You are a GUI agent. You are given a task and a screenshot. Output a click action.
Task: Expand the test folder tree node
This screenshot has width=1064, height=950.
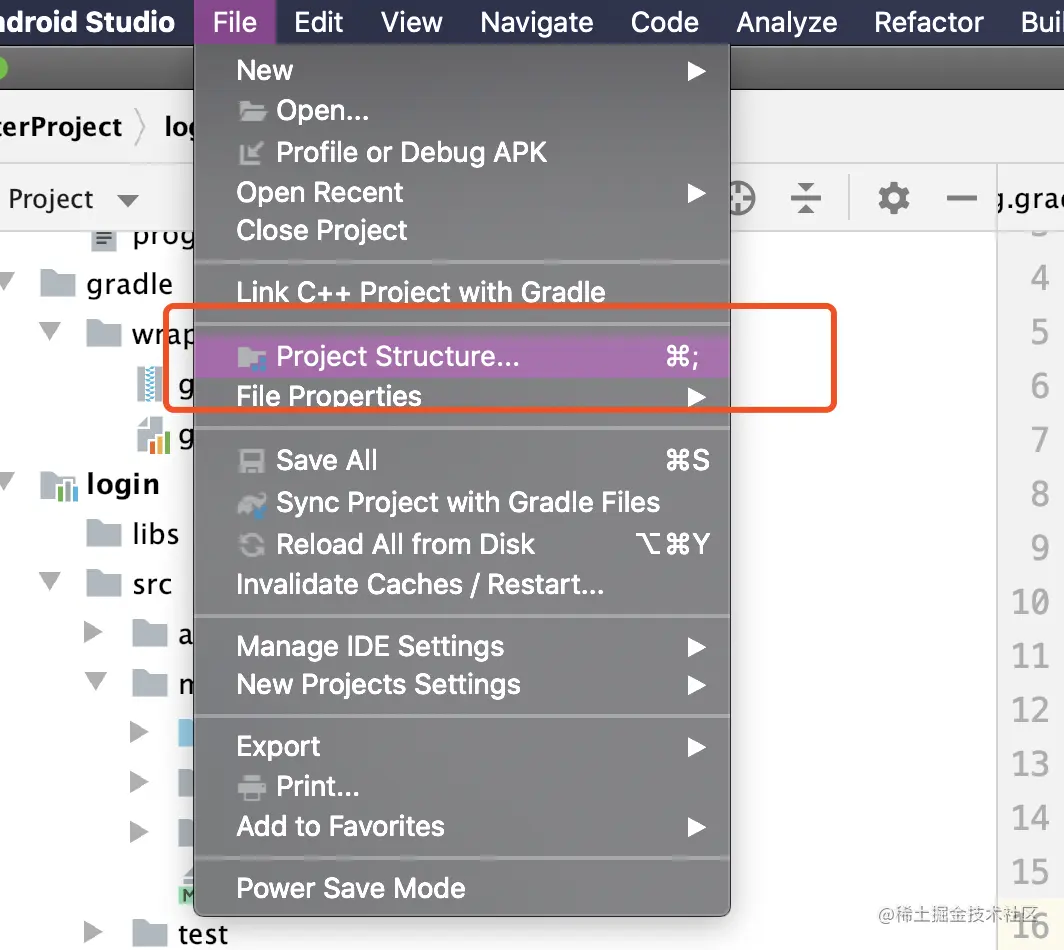(x=94, y=932)
